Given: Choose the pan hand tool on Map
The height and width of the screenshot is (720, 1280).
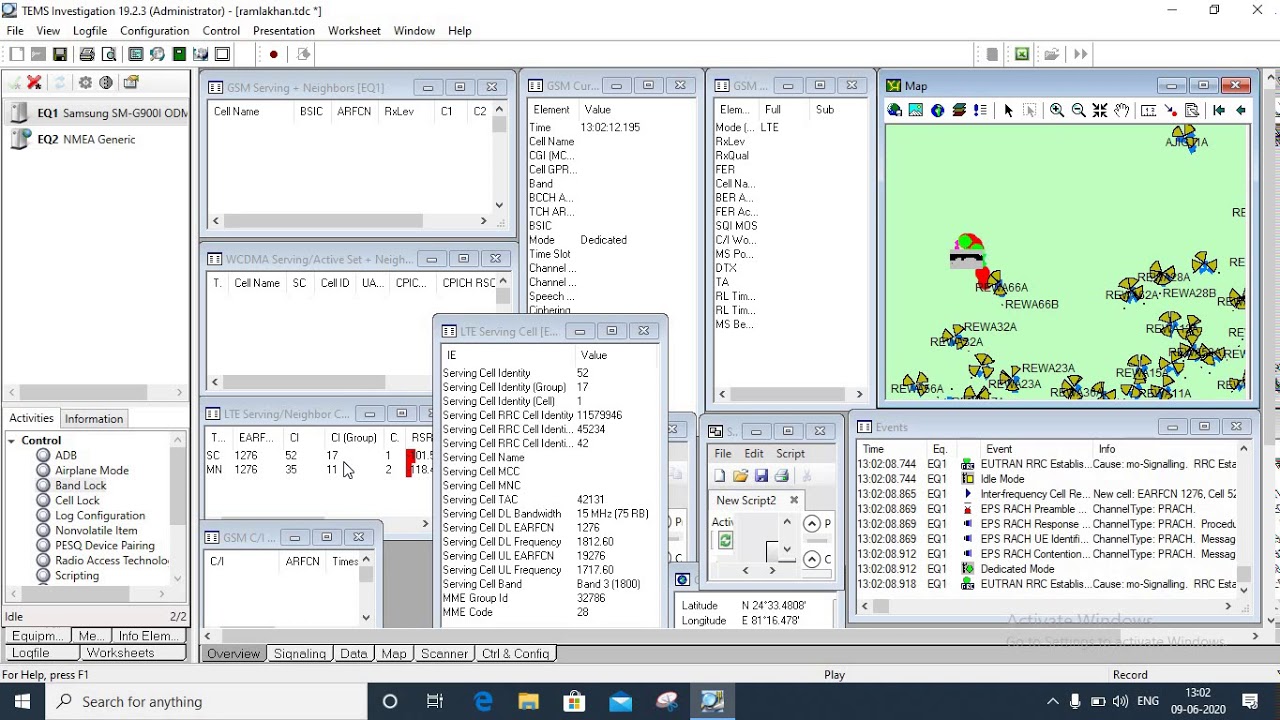Looking at the screenshot, I should point(1122,111).
